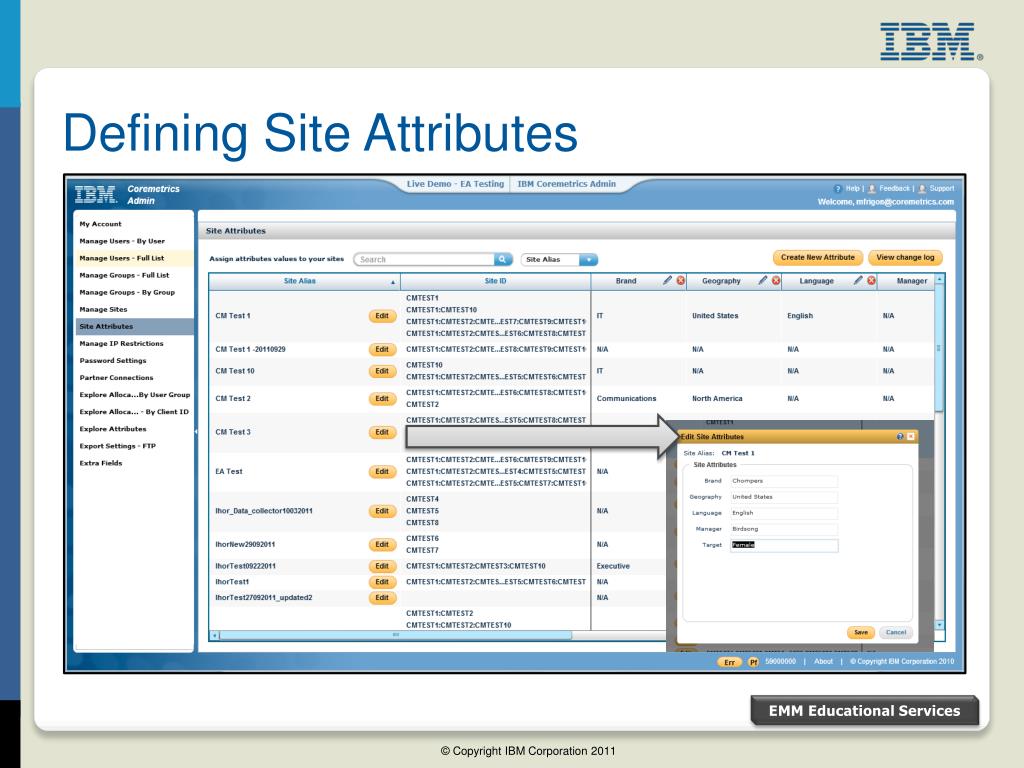Click the Language field with English

pos(784,513)
